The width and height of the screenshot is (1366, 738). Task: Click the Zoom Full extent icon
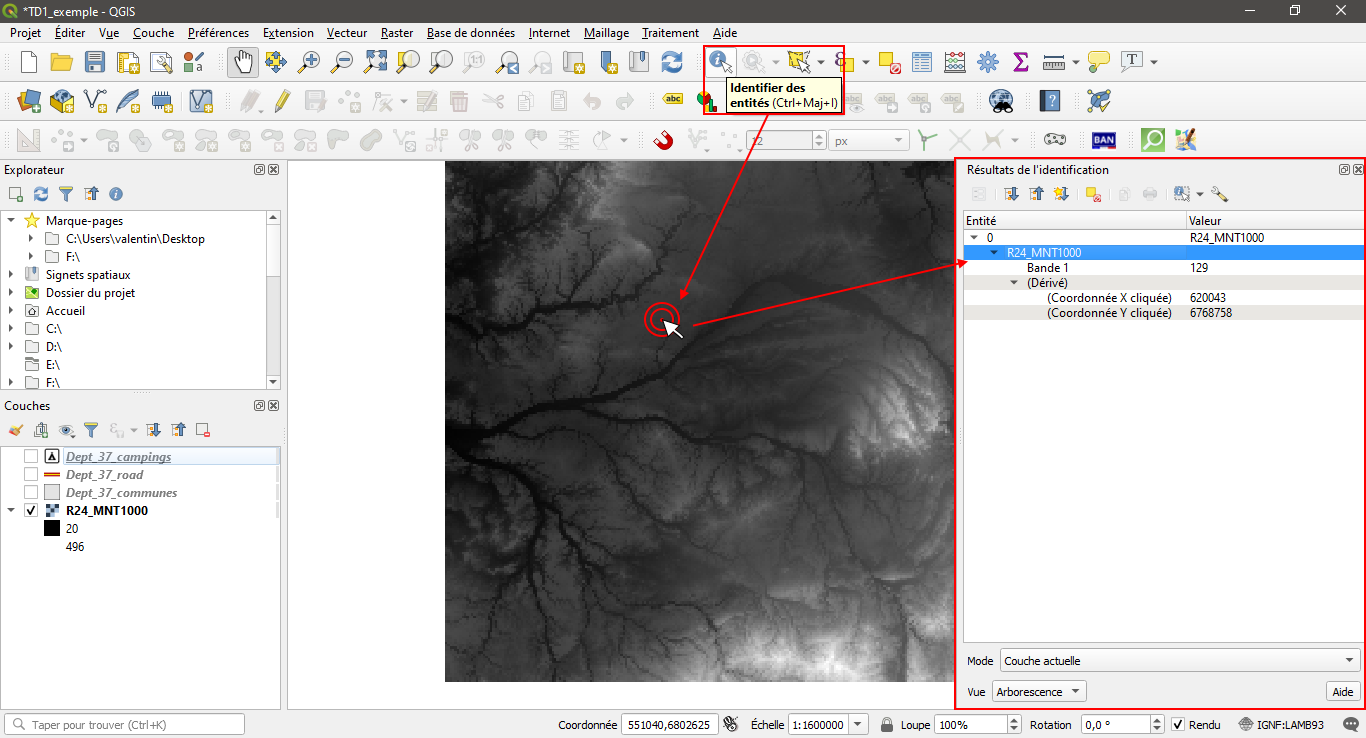(x=375, y=62)
